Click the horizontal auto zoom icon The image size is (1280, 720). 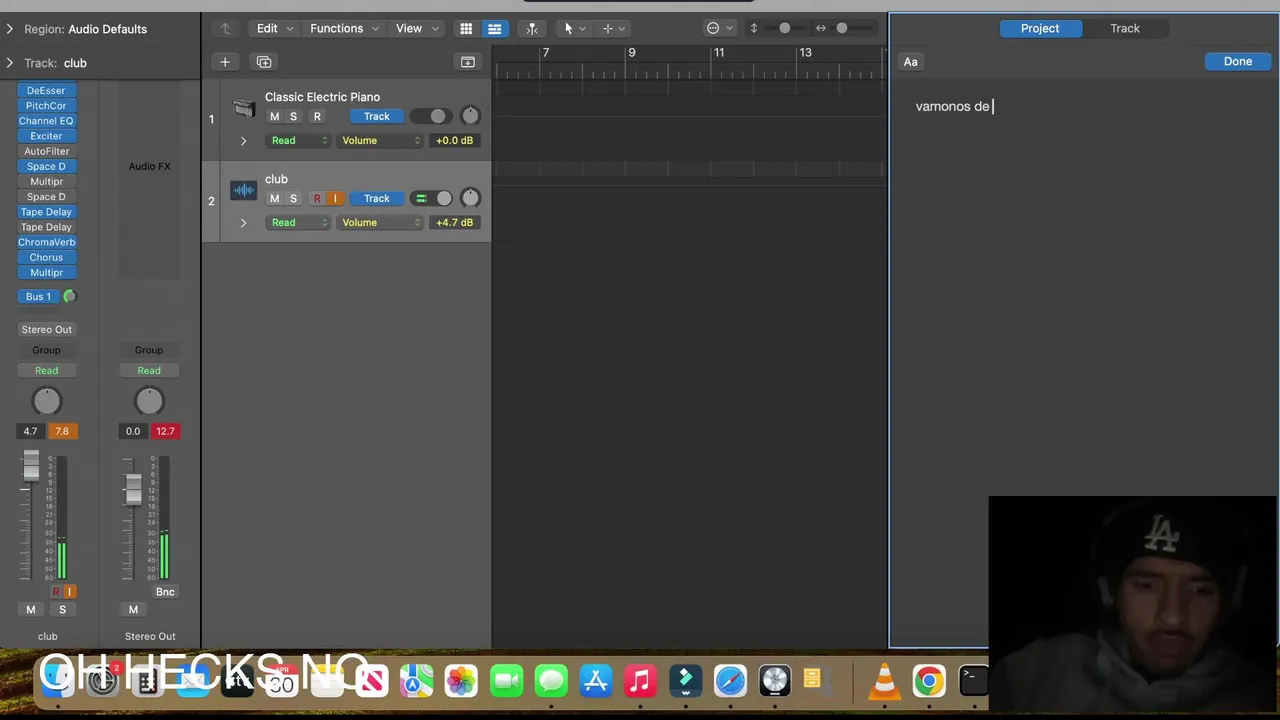(821, 28)
